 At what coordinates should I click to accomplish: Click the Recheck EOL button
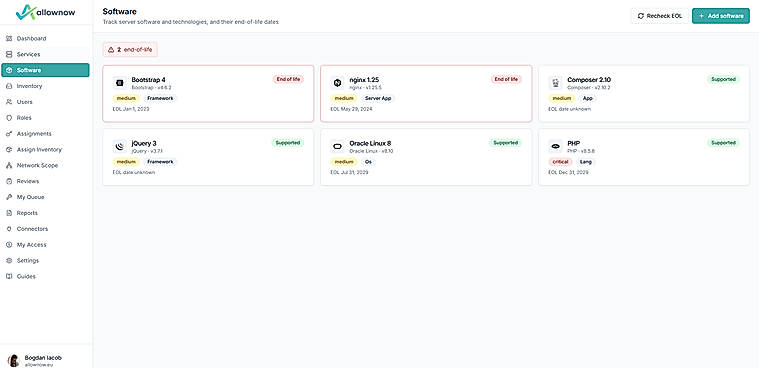tap(659, 16)
